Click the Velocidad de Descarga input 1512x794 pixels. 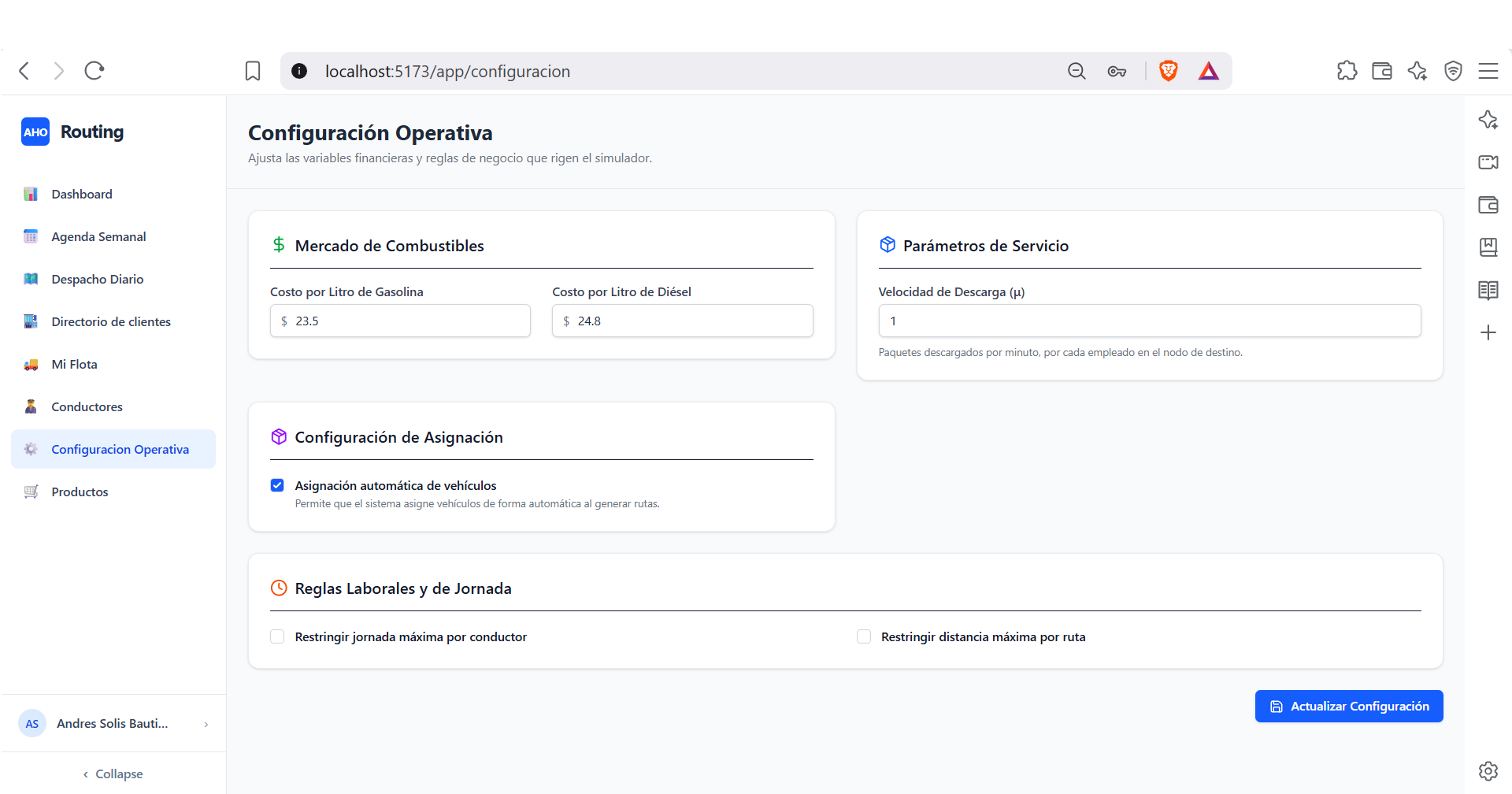(1150, 321)
